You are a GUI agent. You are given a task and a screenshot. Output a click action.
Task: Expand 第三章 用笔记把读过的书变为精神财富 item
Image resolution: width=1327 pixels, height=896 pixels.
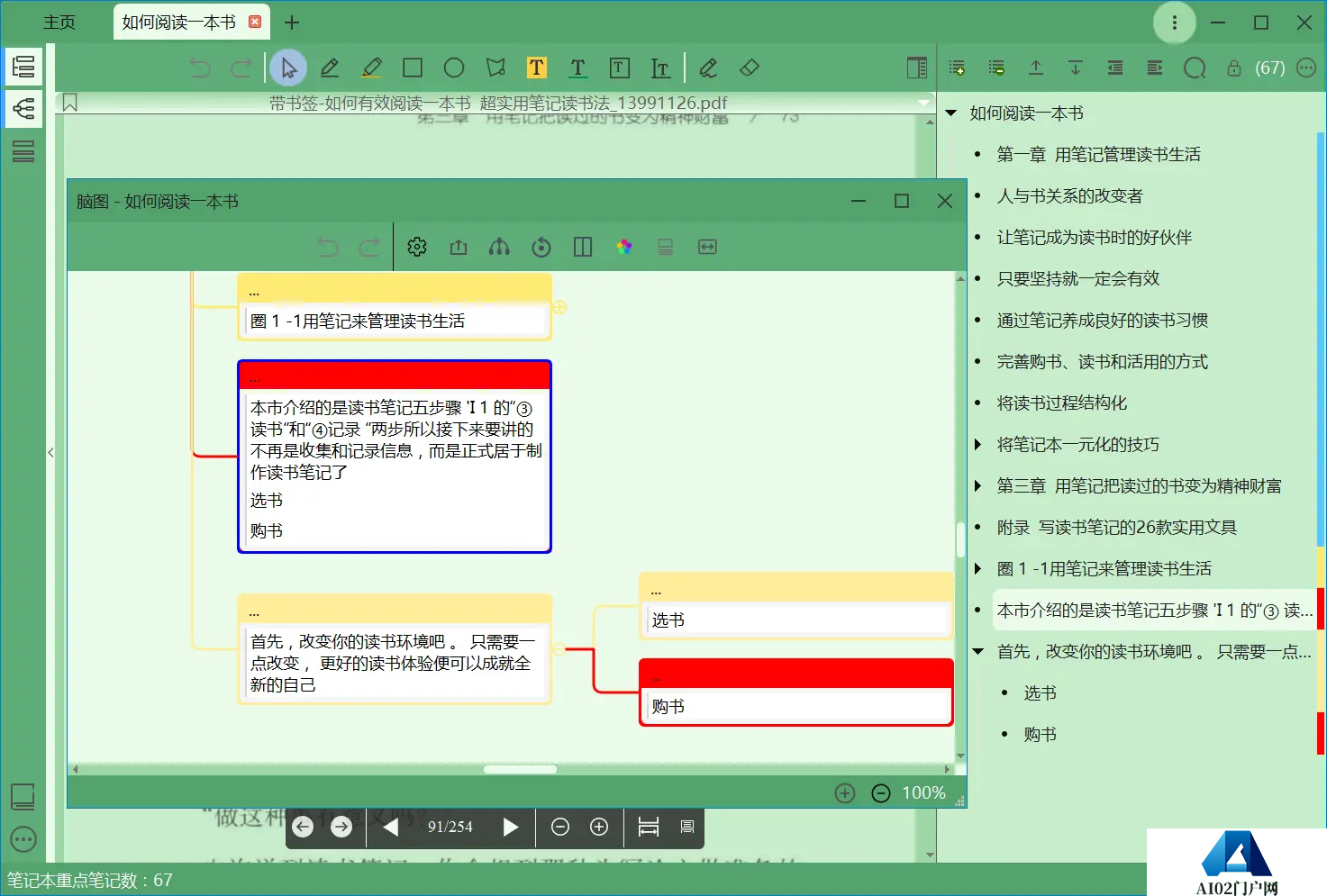(x=978, y=485)
